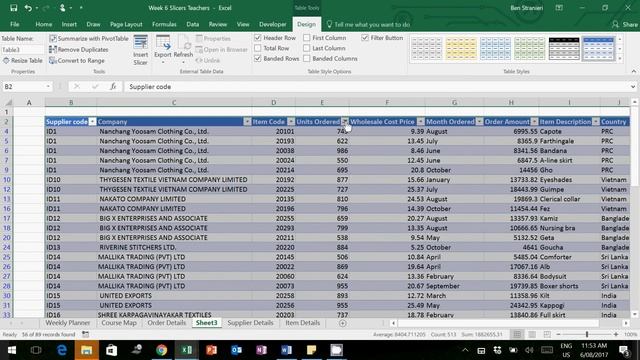Image resolution: width=640 pixels, height=360 pixels.
Task: Toggle the Filter Button checkbox
Action: [x=365, y=38]
